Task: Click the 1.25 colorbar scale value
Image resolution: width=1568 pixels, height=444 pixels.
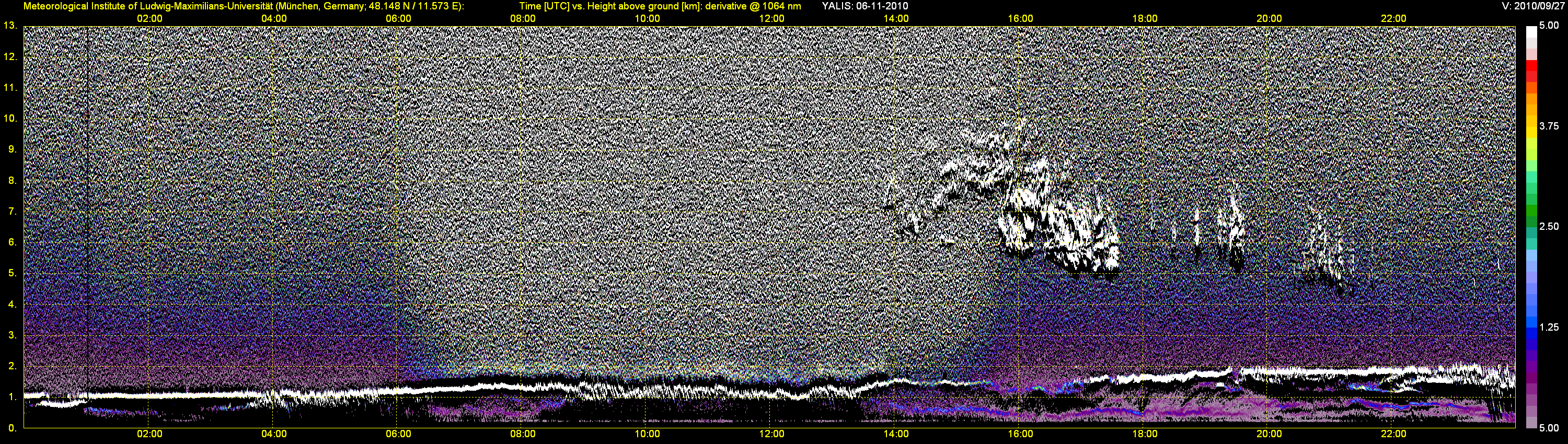Action: pos(1549,327)
